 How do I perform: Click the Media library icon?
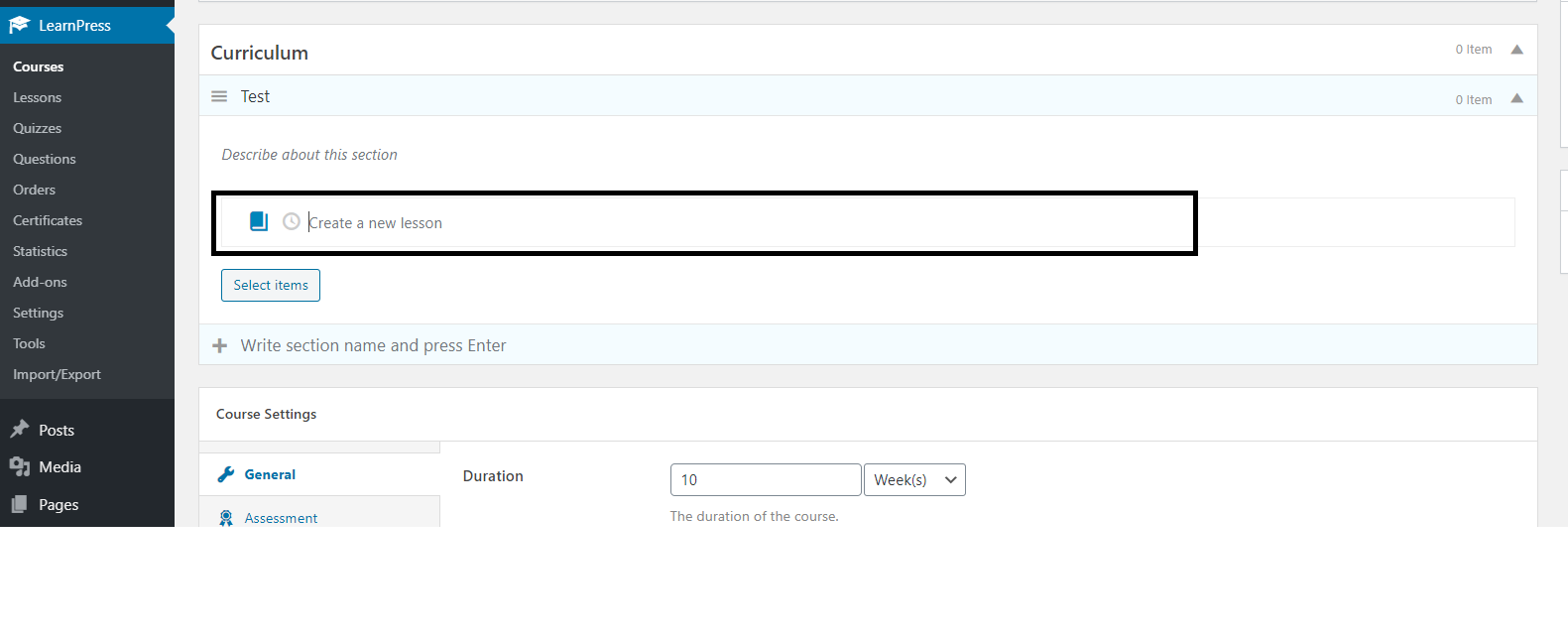point(20,466)
